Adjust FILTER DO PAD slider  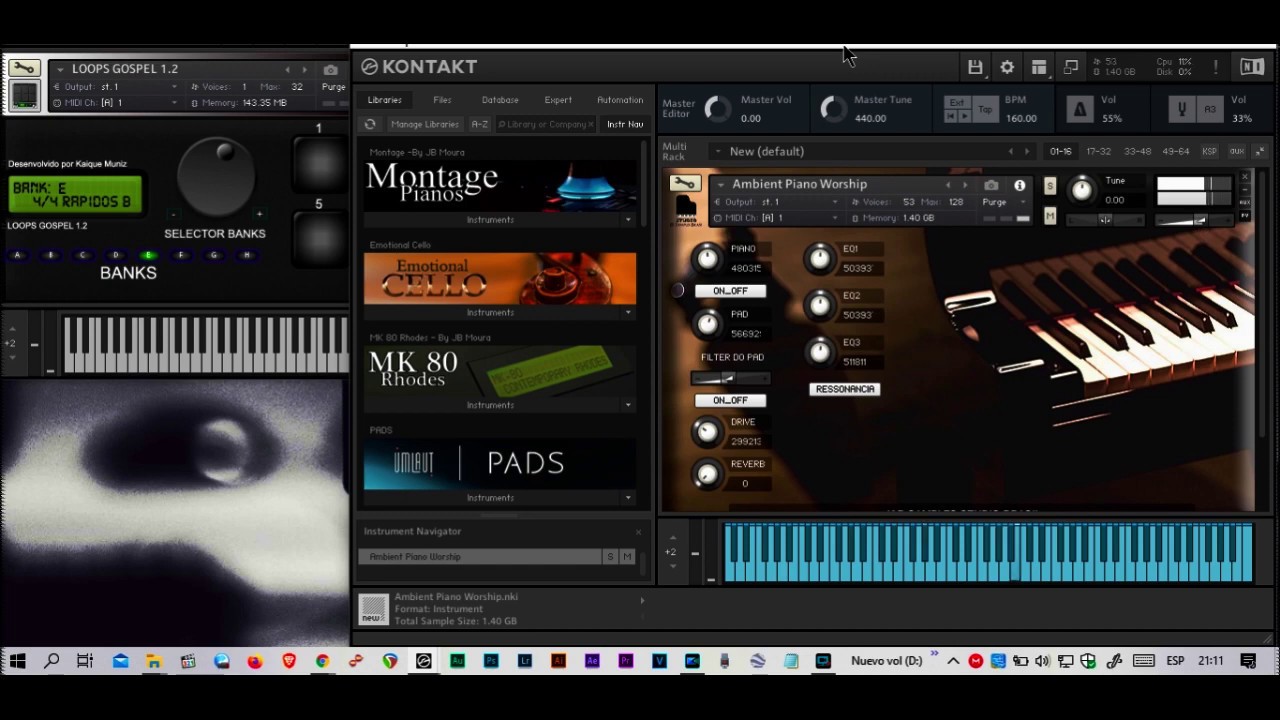(730, 378)
